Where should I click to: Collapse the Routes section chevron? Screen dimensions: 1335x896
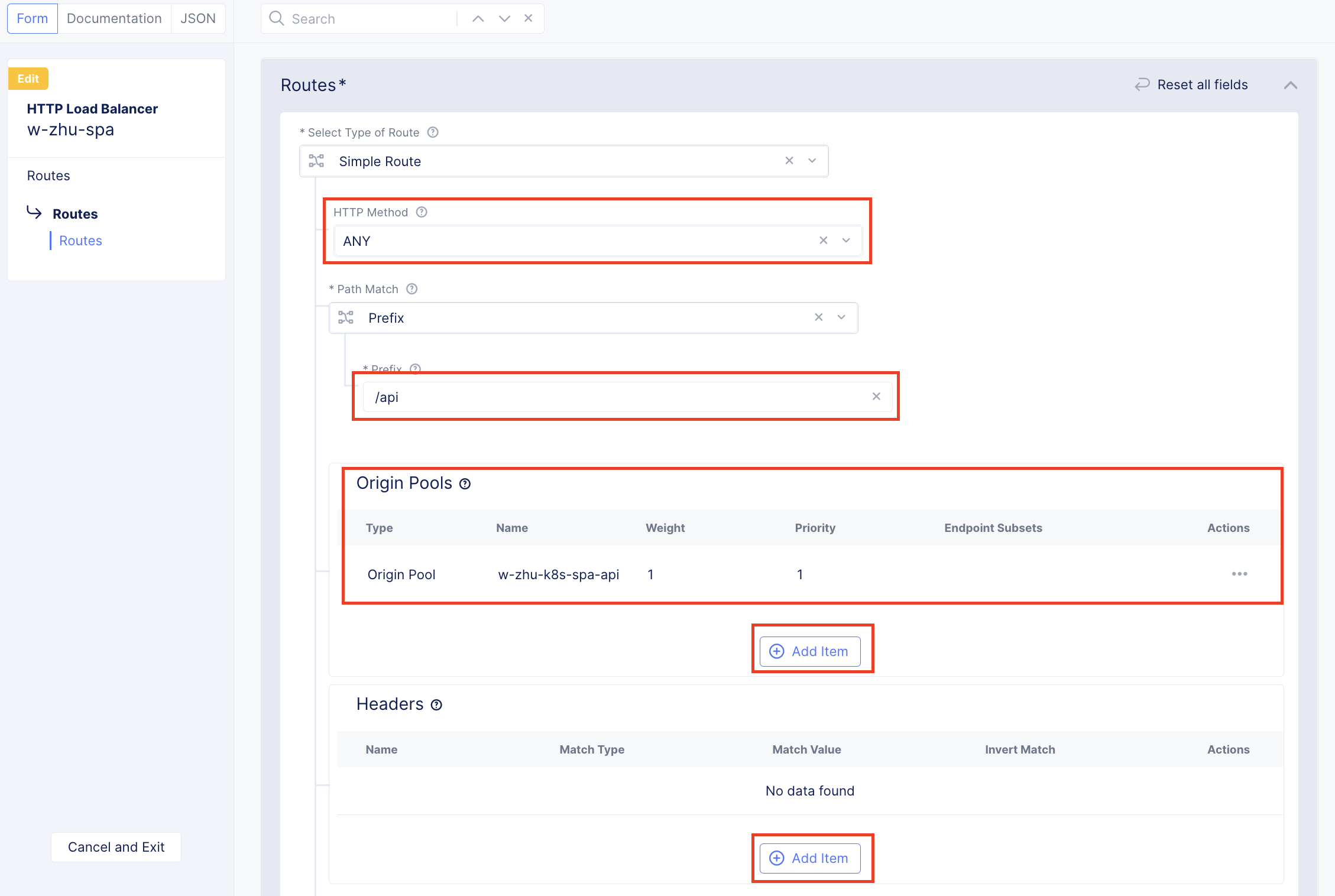[1291, 85]
